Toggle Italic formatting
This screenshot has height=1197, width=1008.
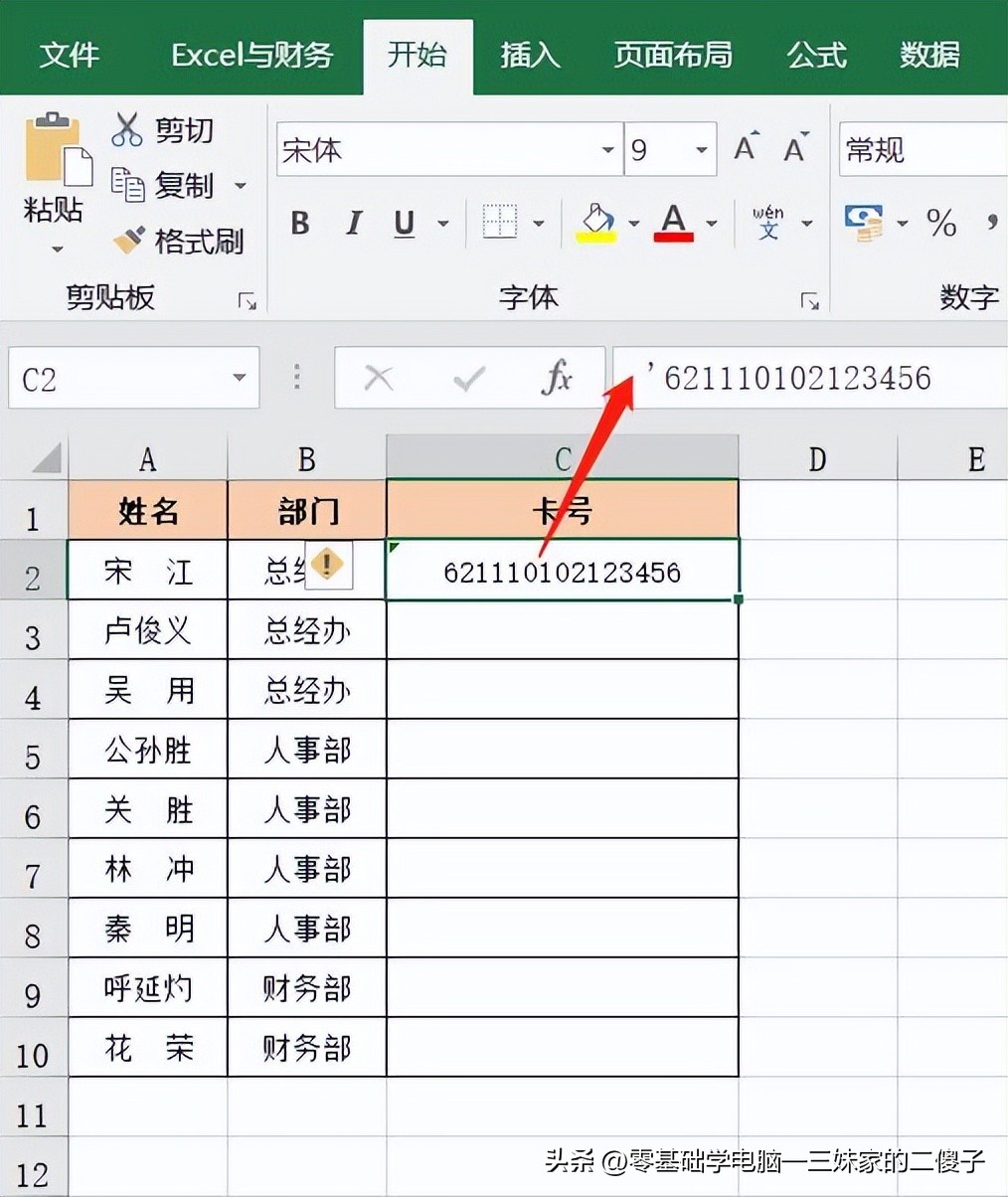[x=353, y=224]
